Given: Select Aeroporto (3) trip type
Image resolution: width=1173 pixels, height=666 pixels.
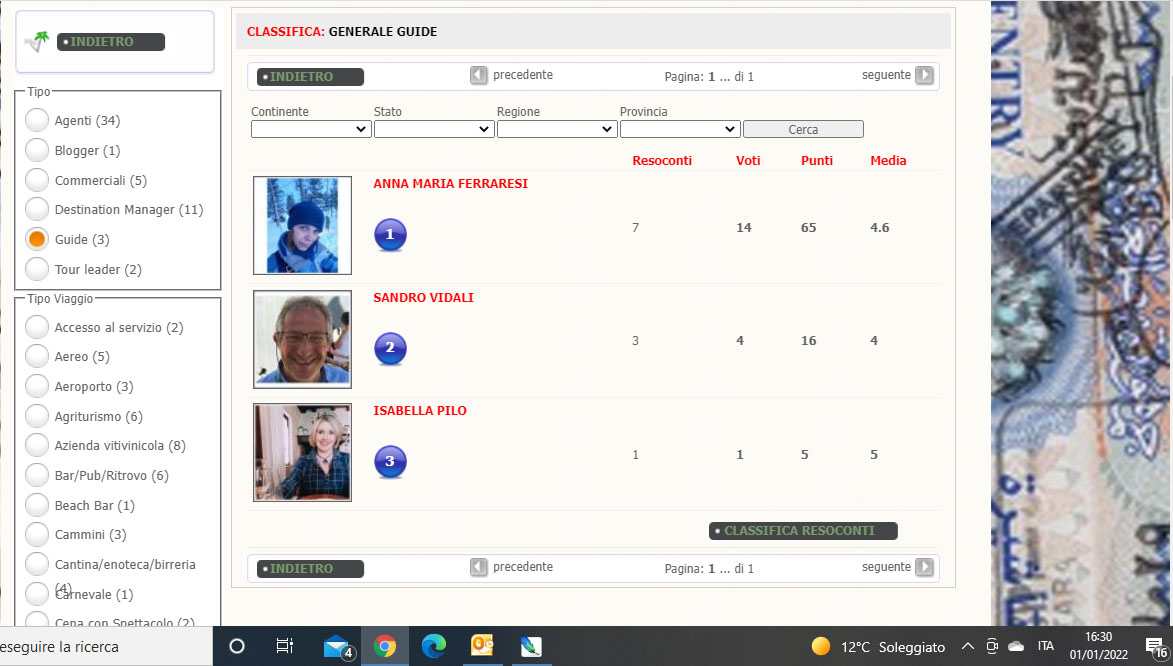Looking at the screenshot, I should point(37,387).
